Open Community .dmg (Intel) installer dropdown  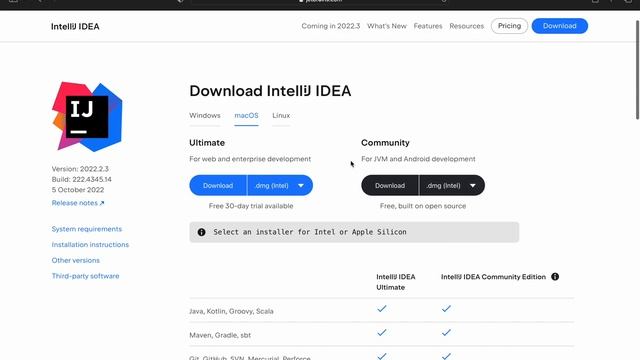[x=452, y=185]
